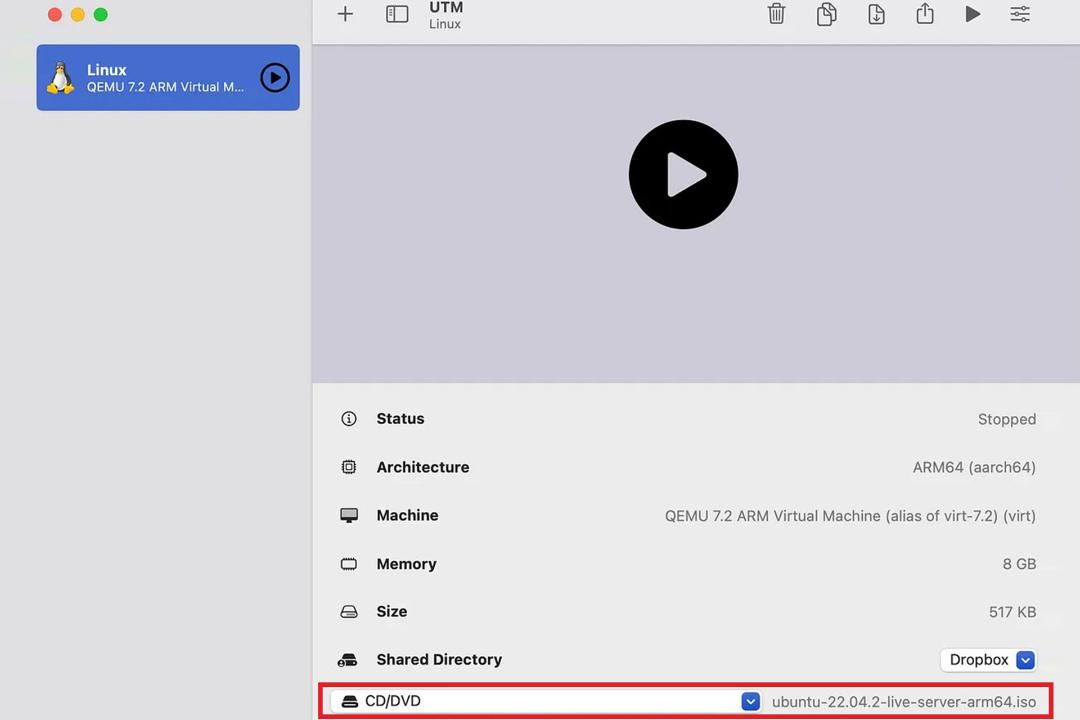The height and width of the screenshot is (720, 1080).
Task: Click the Status info icon
Action: point(349,419)
